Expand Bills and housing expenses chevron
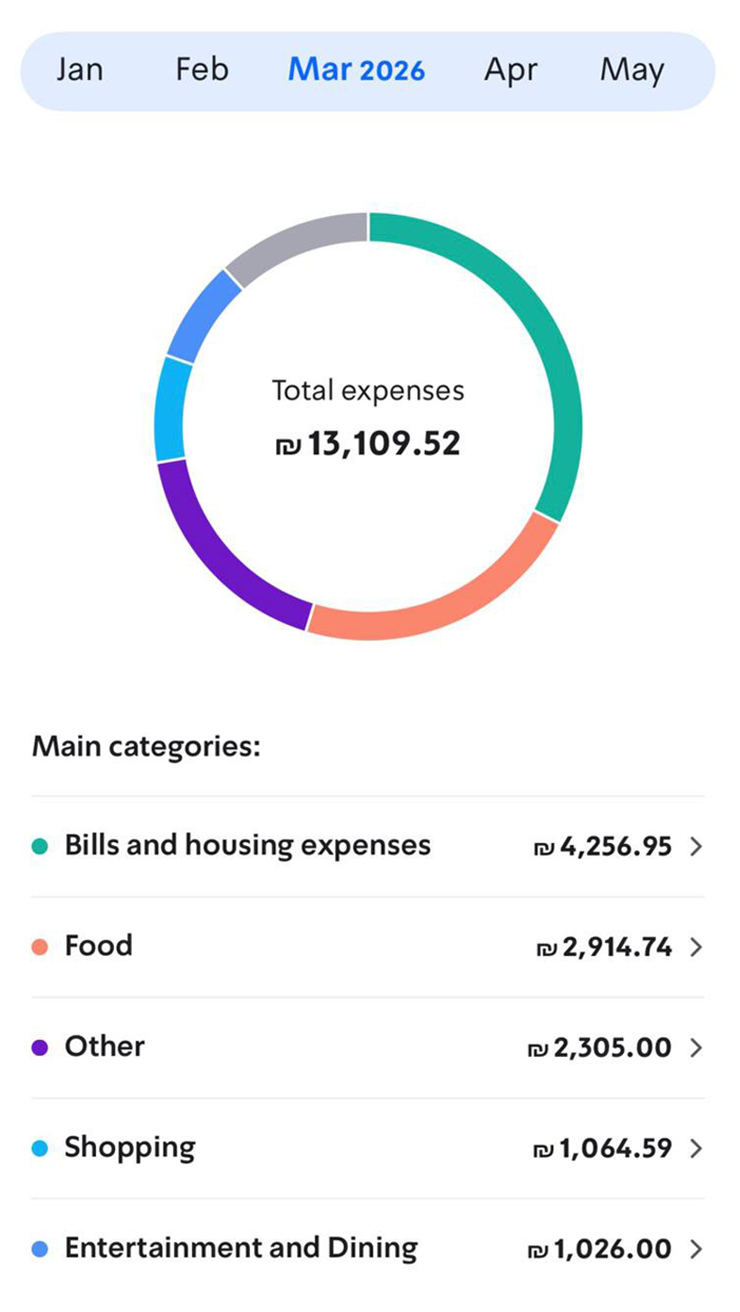This screenshot has width=740, height=1312. tap(697, 847)
